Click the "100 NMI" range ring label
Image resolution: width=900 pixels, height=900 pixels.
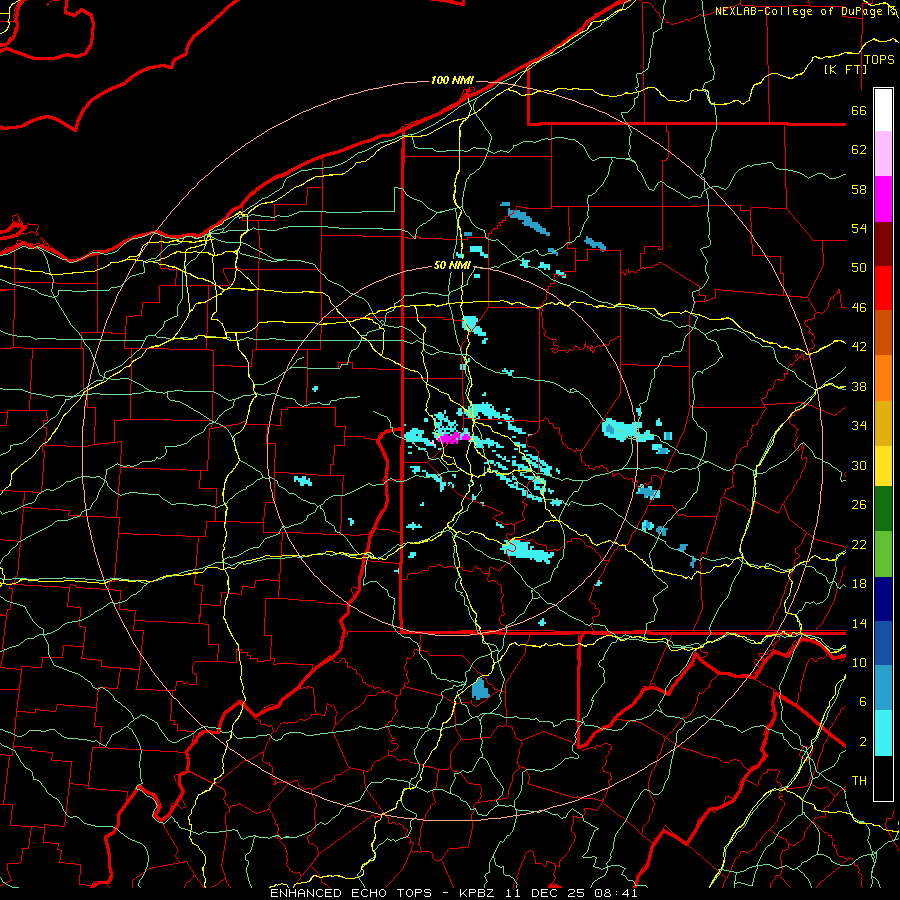pos(452,80)
